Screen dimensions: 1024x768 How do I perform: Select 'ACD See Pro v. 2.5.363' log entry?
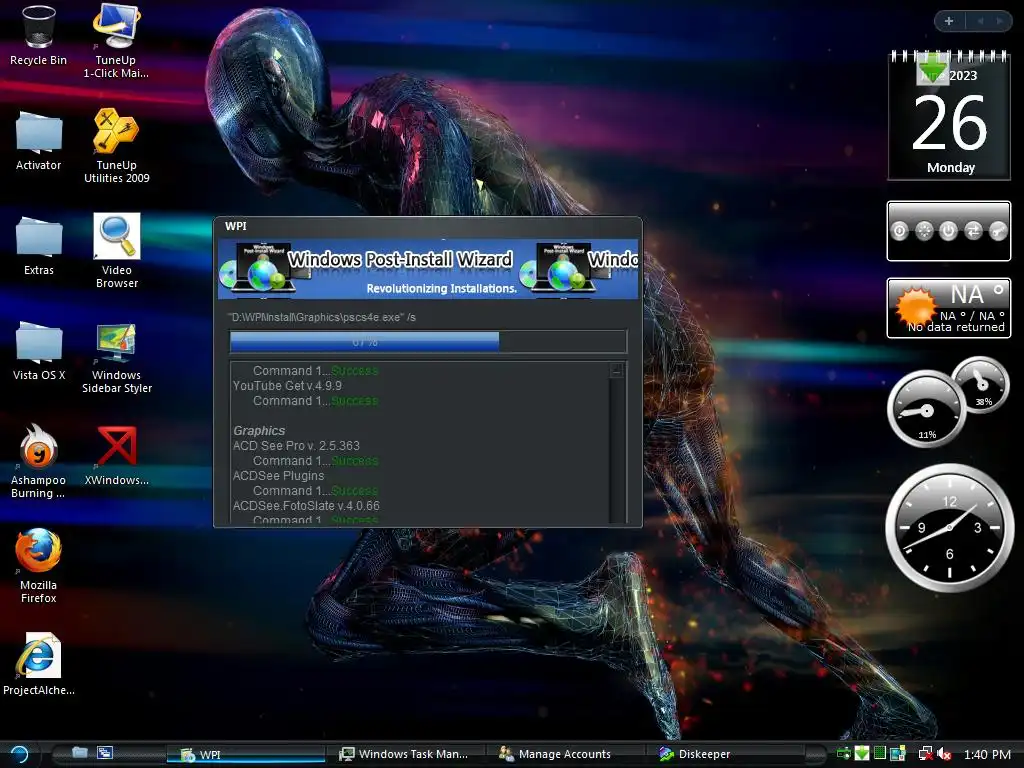point(296,445)
